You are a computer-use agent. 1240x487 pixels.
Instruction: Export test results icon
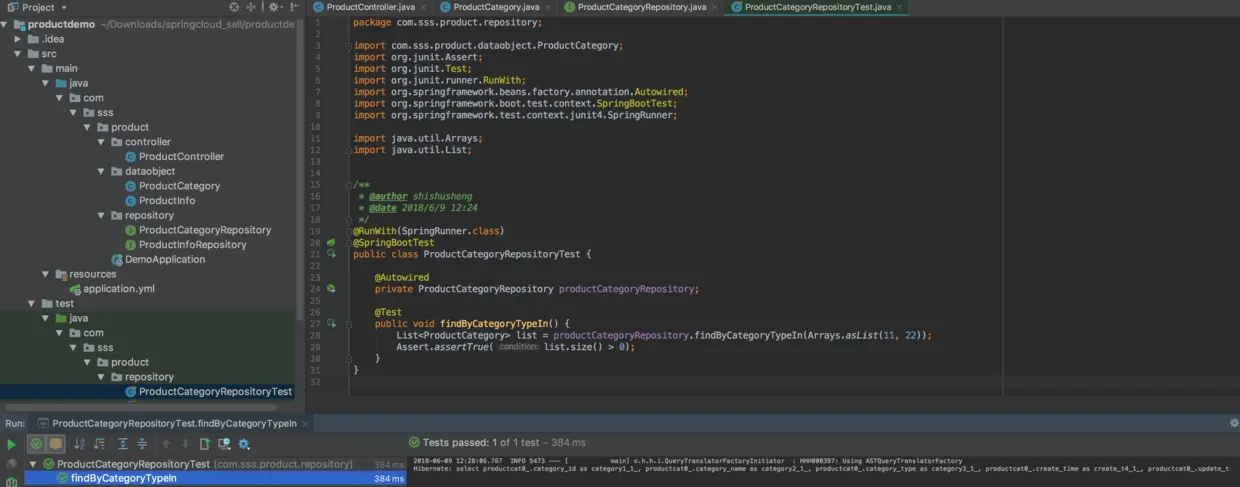coord(205,444)
